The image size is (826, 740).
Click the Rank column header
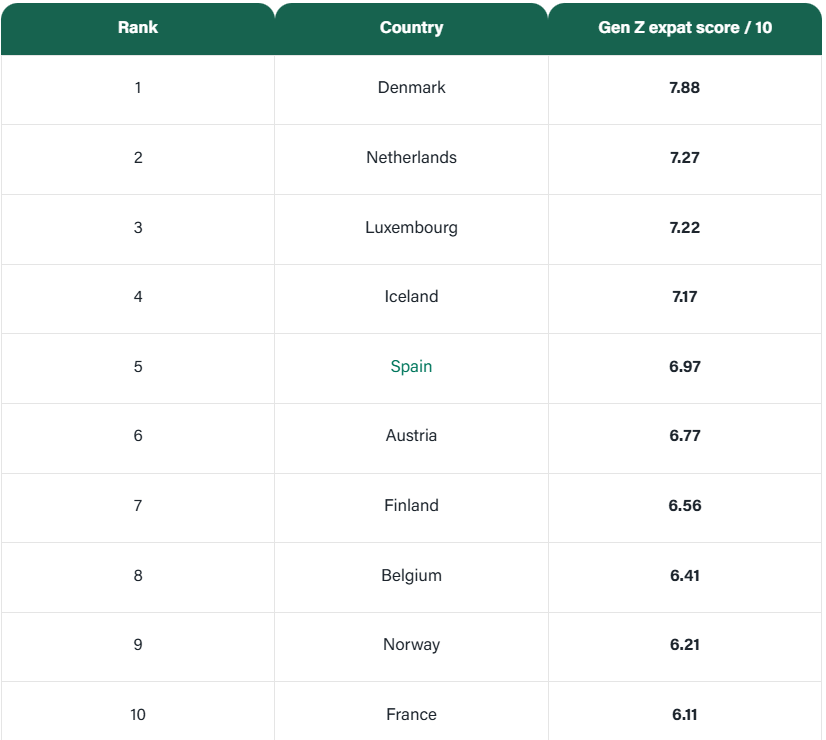pos(138,28)
